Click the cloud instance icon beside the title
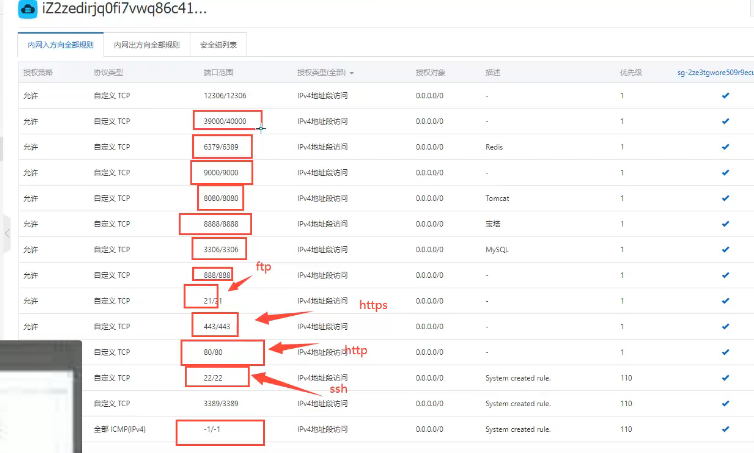The height and width of the screenshot is (453, 754). pos(27,9)
